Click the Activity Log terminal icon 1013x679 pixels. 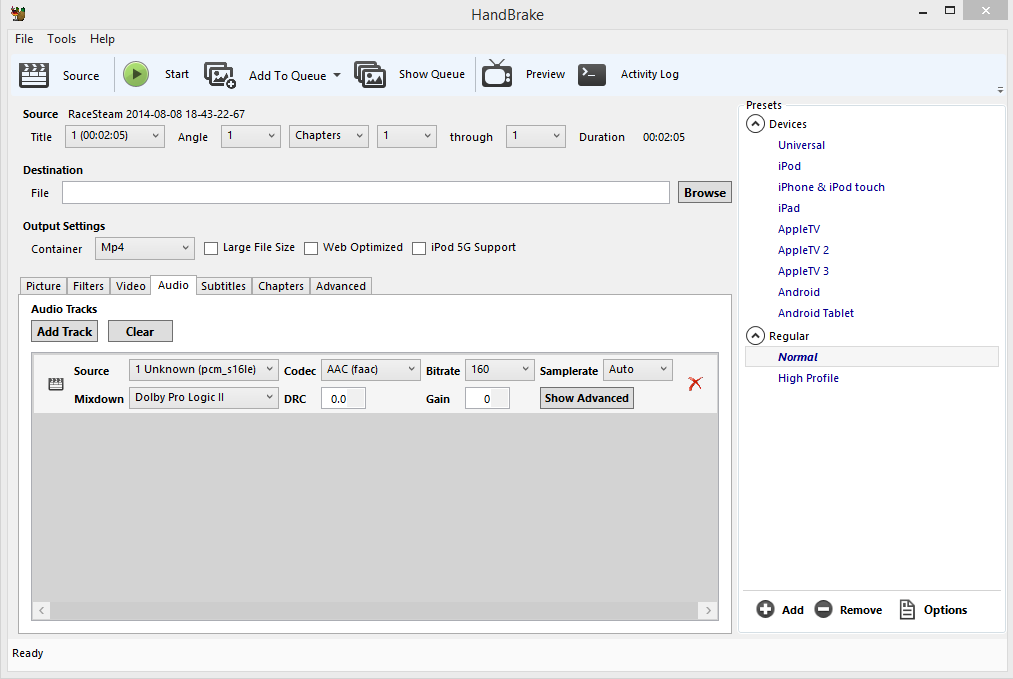(591, 74)
